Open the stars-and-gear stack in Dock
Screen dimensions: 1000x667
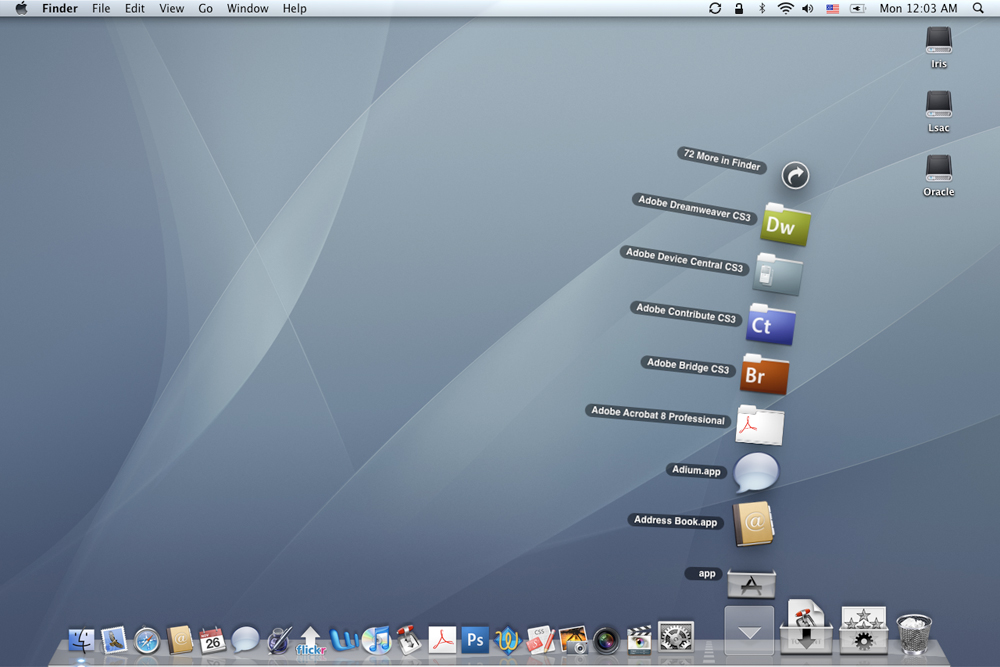863,630
